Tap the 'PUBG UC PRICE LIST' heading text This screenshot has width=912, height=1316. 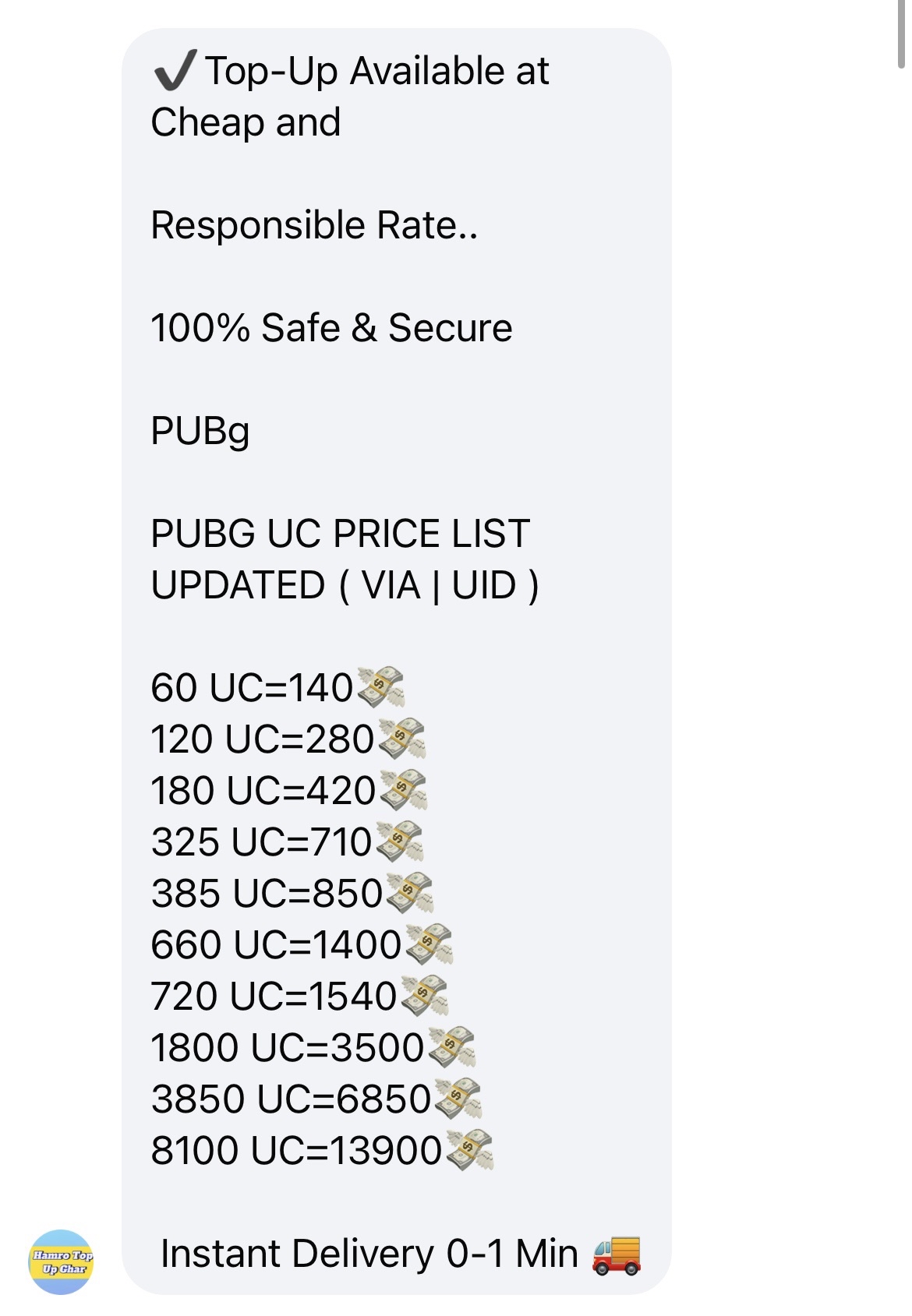coord(341,534)
